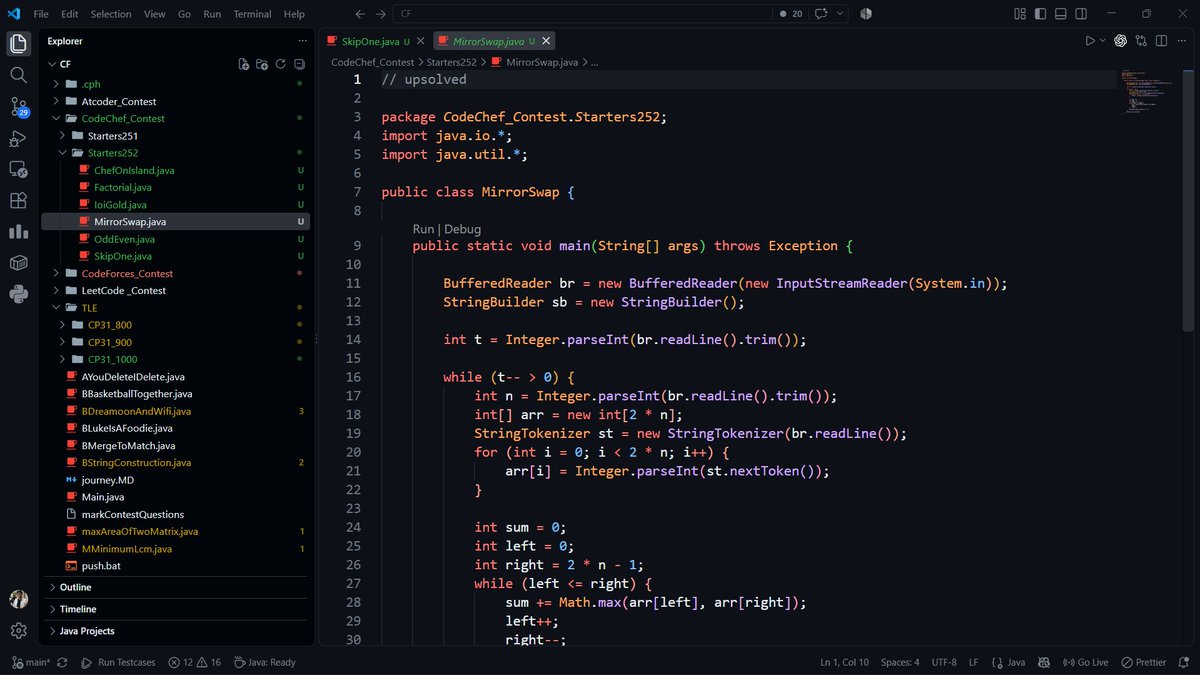Open the Manage gear in activity bar
Viewport: 1200px width, 675px height.
pyautogui.click(x=18, y=631)
